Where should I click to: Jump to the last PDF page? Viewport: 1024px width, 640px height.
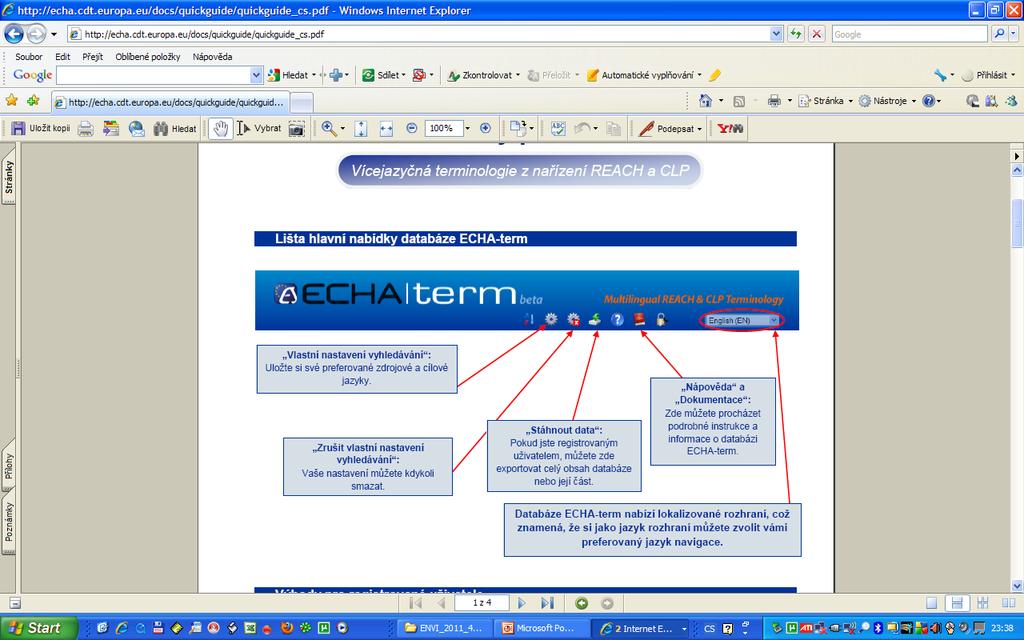coord(547,603)
